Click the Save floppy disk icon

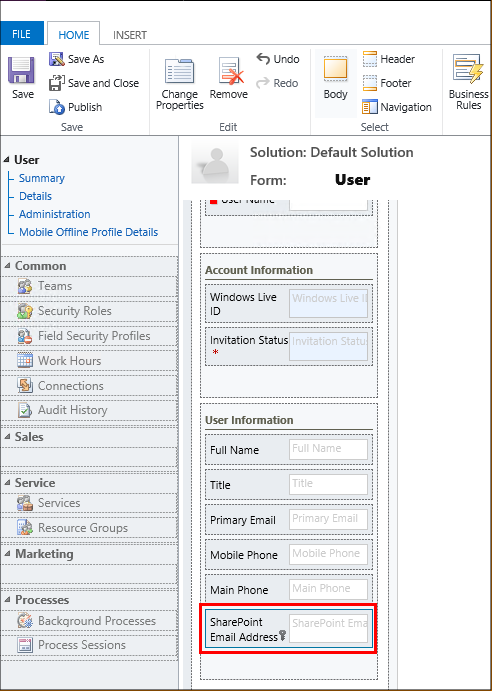click(21, 70)
